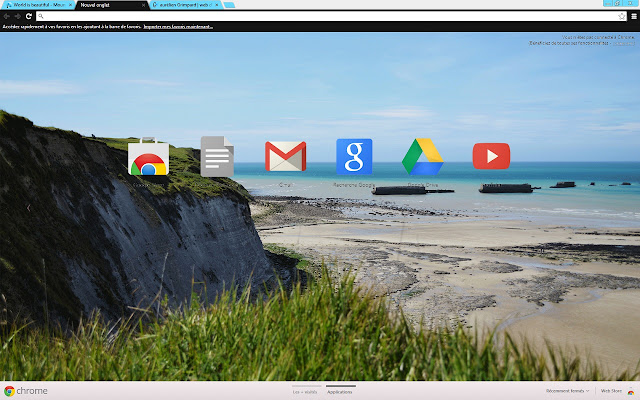Switch to the "aurélien Grimpard" tab
Screen dimensions: 640x400
184,5
